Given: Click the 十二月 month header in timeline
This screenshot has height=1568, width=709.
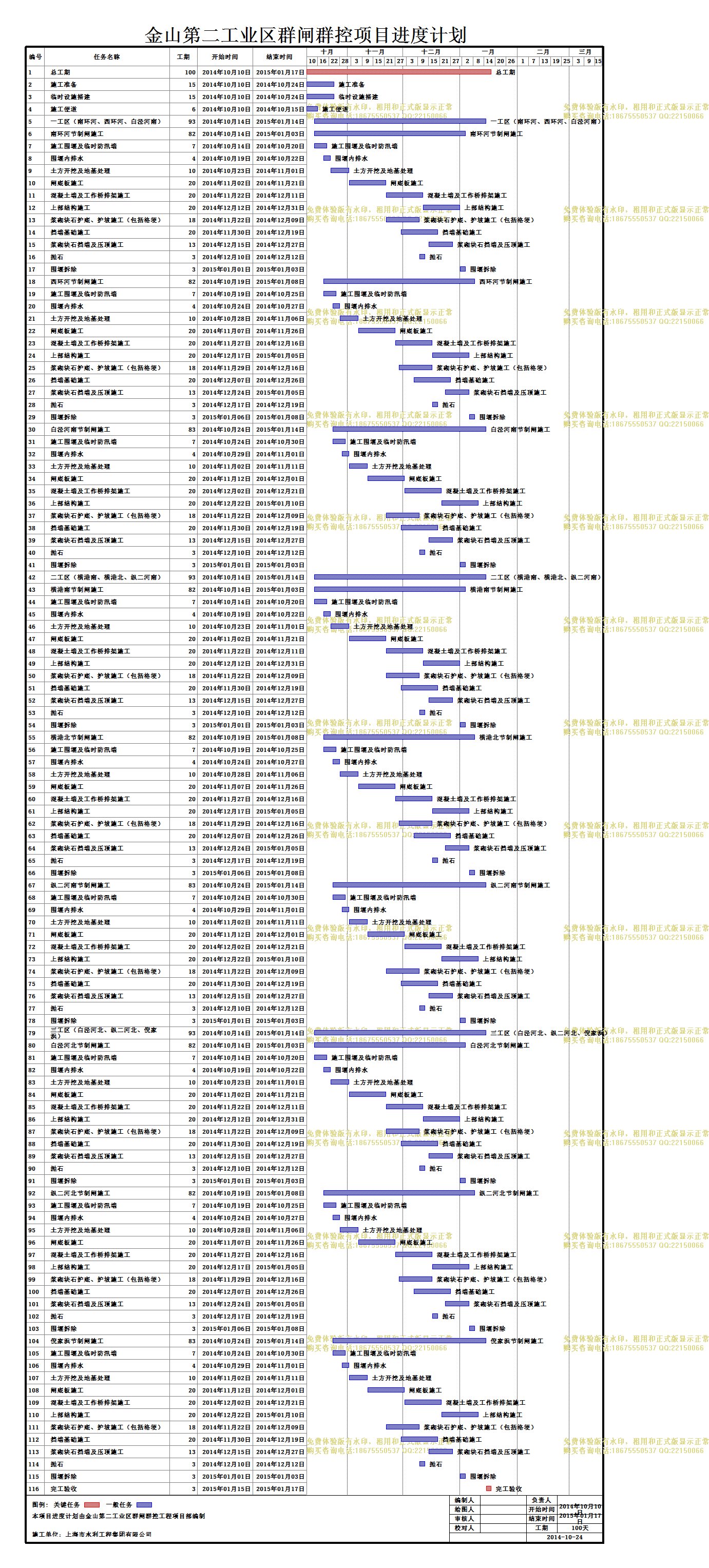Looking at the screenshot, I should pyautogui.click(x=431, y=52).
